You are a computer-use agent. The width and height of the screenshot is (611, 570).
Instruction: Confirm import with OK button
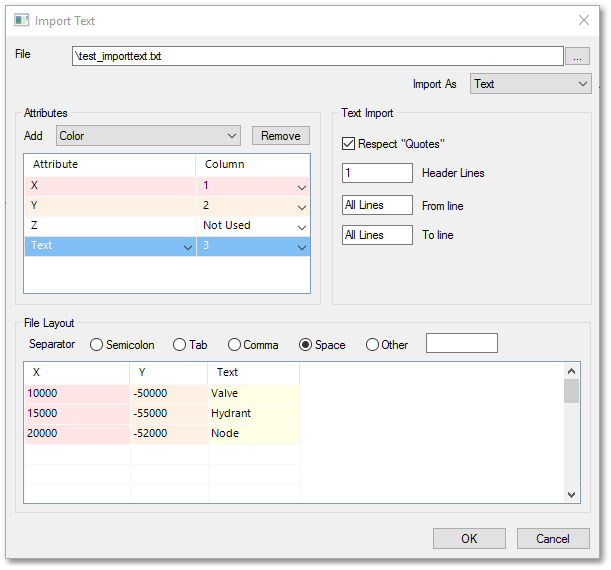(x=469, y=538)
